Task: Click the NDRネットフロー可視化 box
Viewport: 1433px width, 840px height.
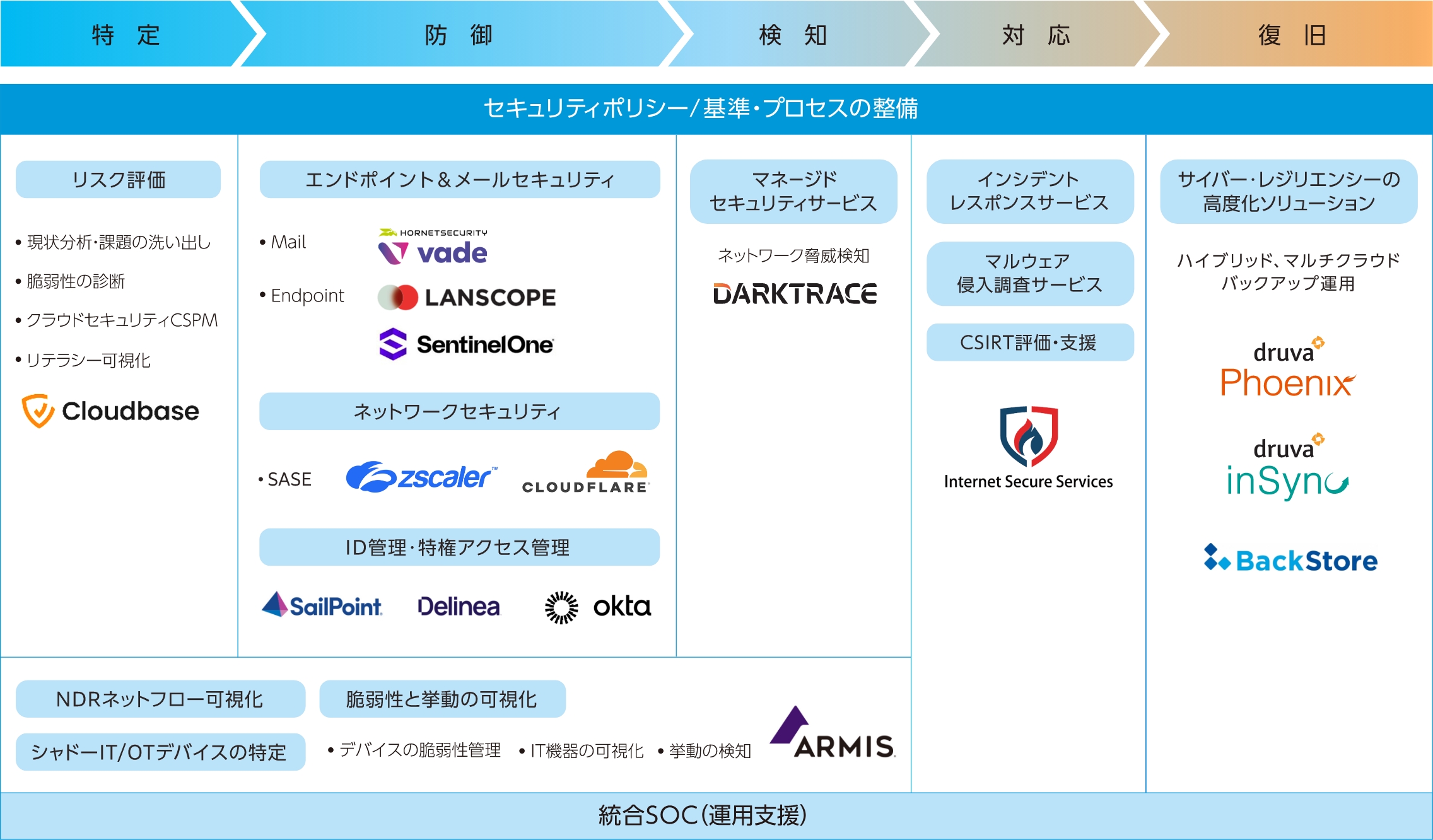Action: tap(160, 699)
